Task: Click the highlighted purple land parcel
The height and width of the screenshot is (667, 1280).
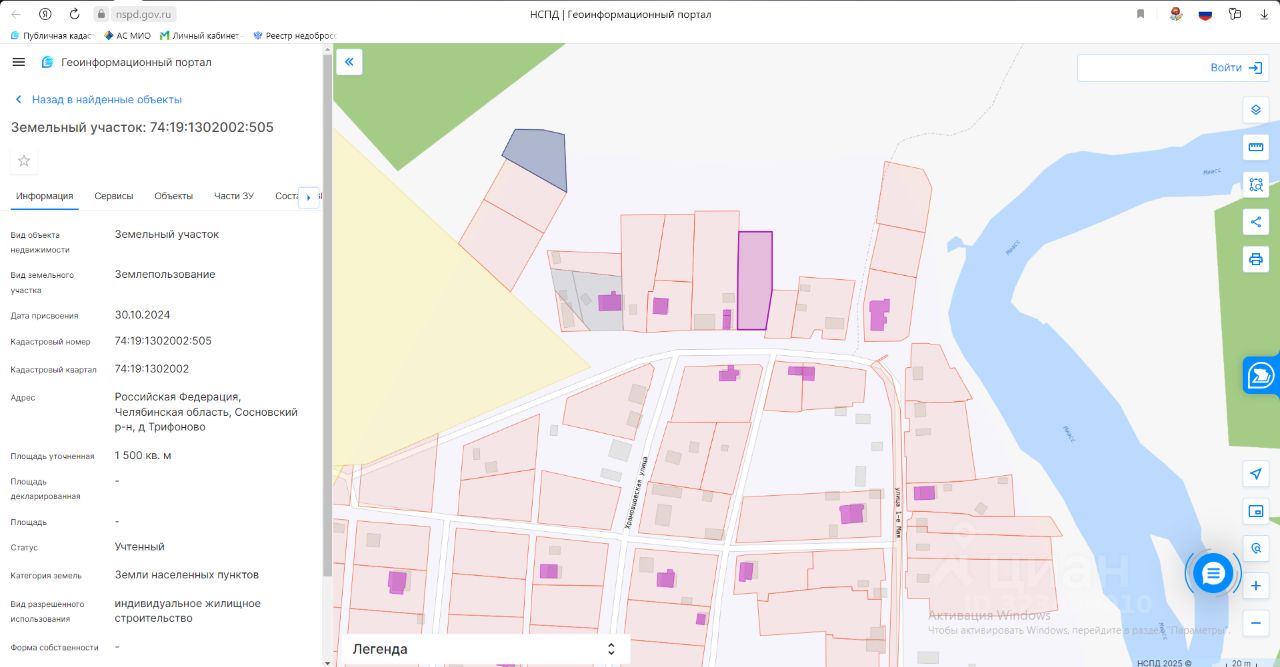Action: coord(754,280)
